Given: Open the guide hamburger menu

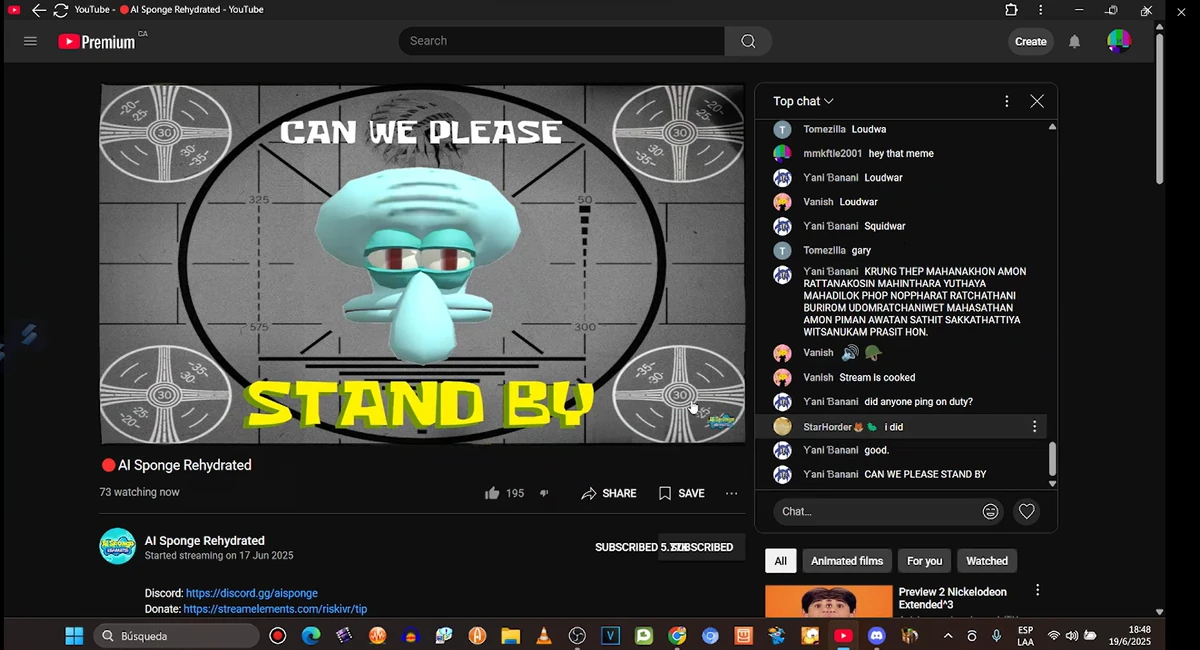Looking at the screenshot, I should click(x=30, y=41).
